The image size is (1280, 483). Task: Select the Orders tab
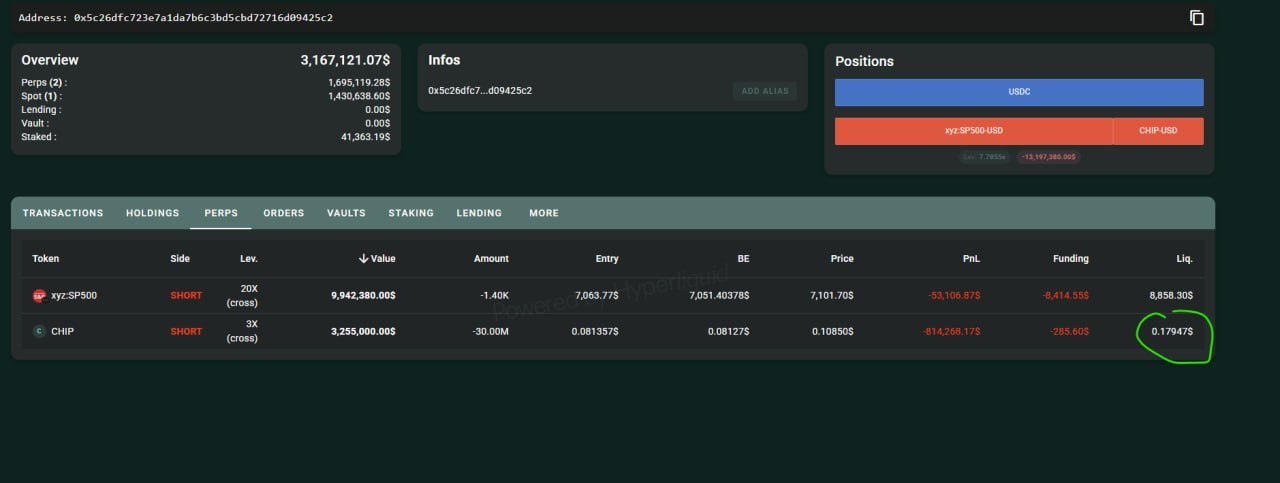pos(283,213)
